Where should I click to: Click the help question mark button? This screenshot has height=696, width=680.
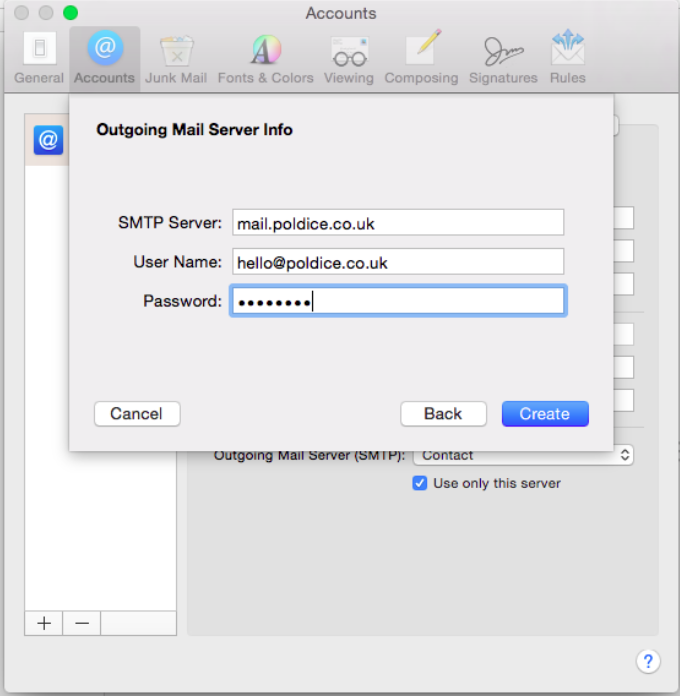point(647,661)
